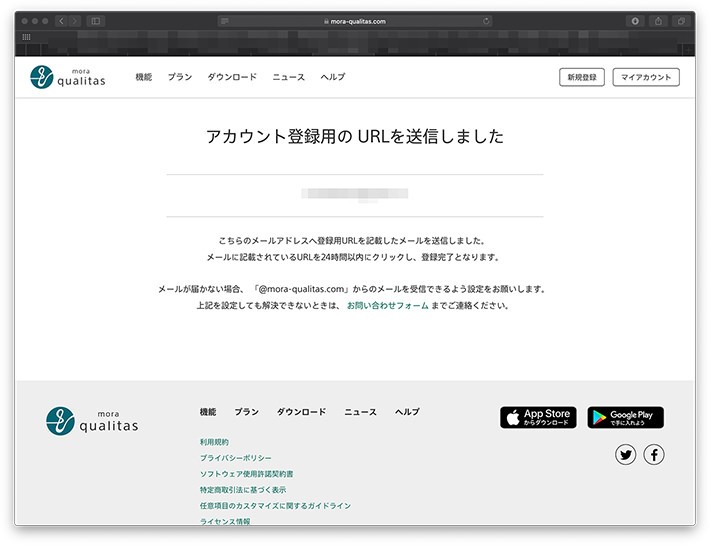Reload the page with refresh icon

tap(486, 21)
